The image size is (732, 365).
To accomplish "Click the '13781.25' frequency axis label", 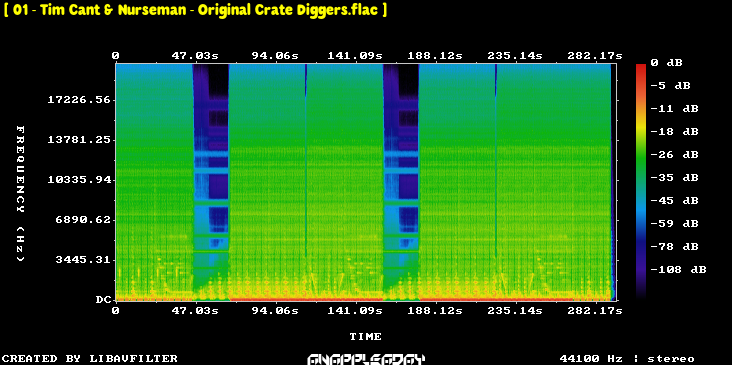I will point(79,140).
